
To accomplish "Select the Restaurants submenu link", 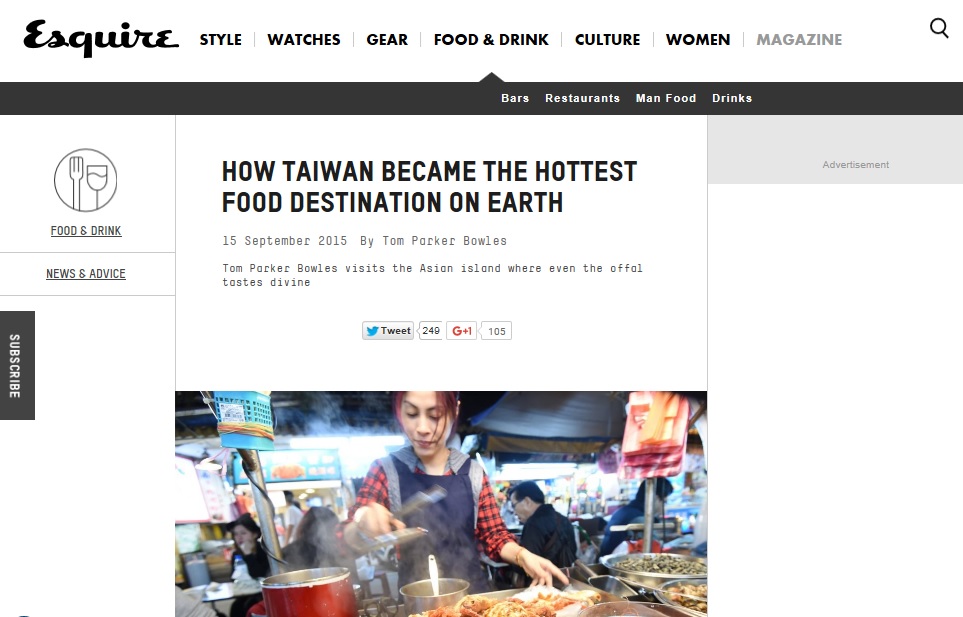I will pyautogui.click(x=582, y=98).
